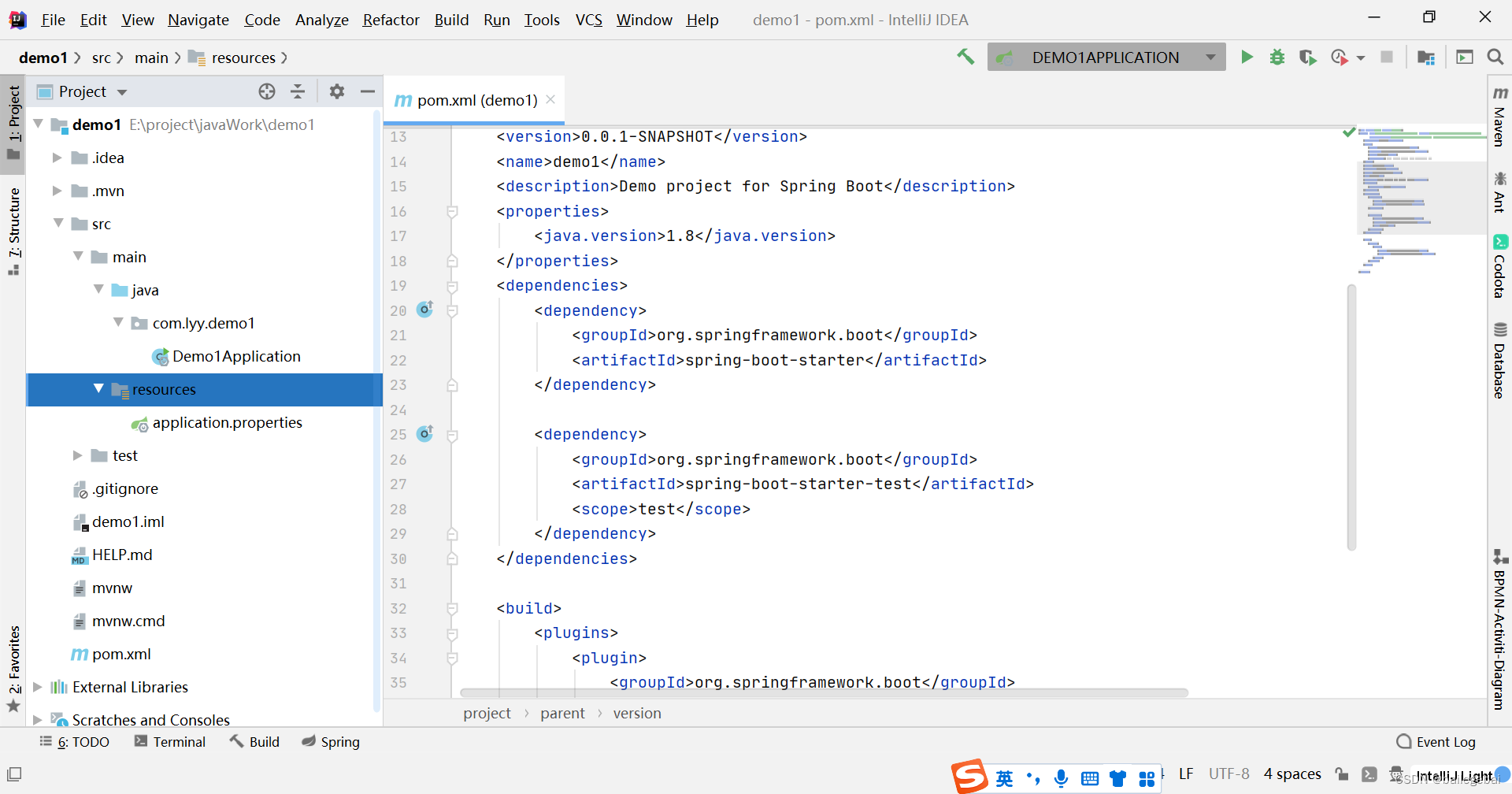This screenshot has width=1512, height=794.
Task: Open the VCS menu
Action: pos(589,20)
